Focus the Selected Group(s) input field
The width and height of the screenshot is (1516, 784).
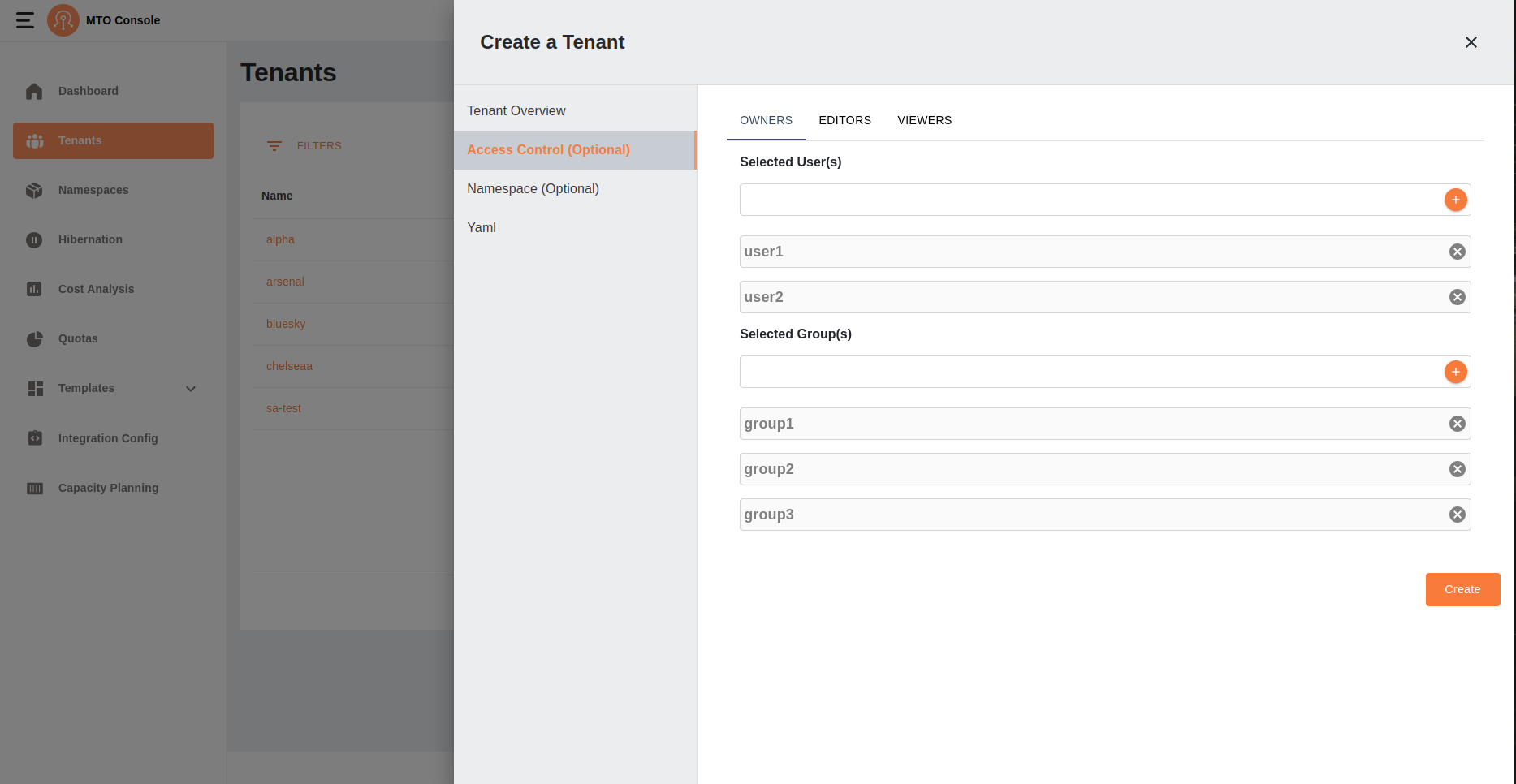coord(1088,372)
